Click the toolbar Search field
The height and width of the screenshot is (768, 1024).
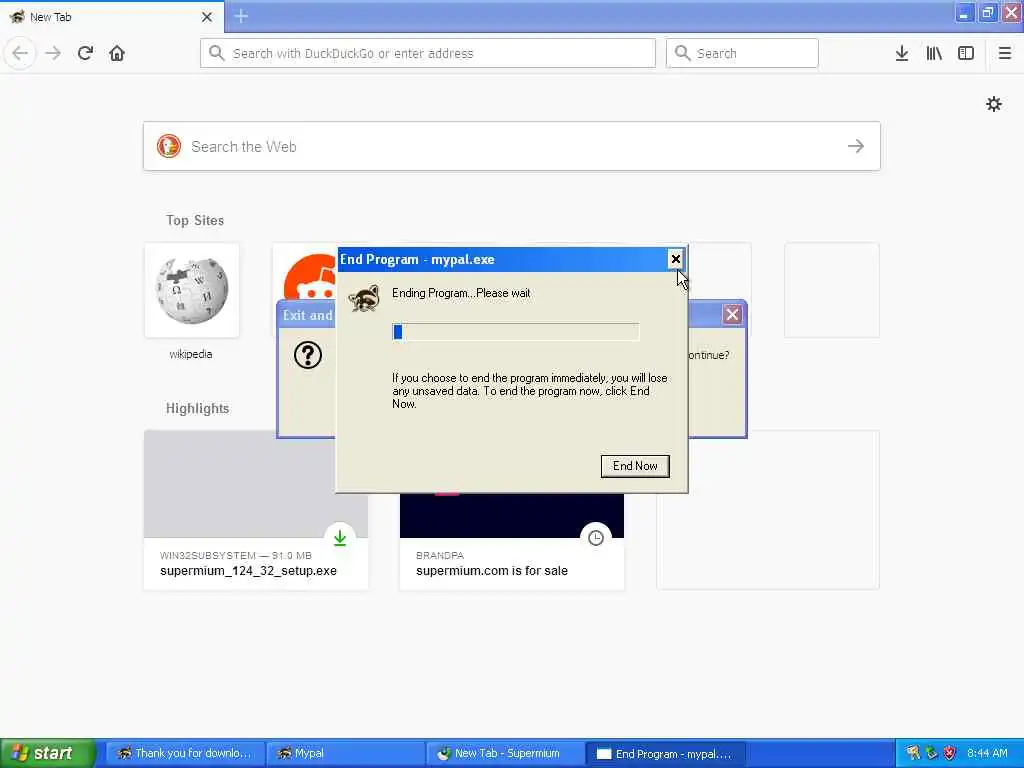[x=742, y=53]
